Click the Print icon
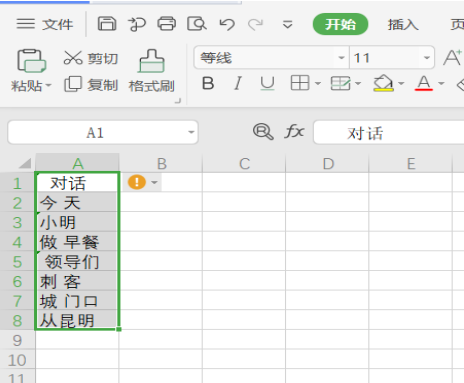This screenshot has height=383, width=464. (x=166, y=24)
